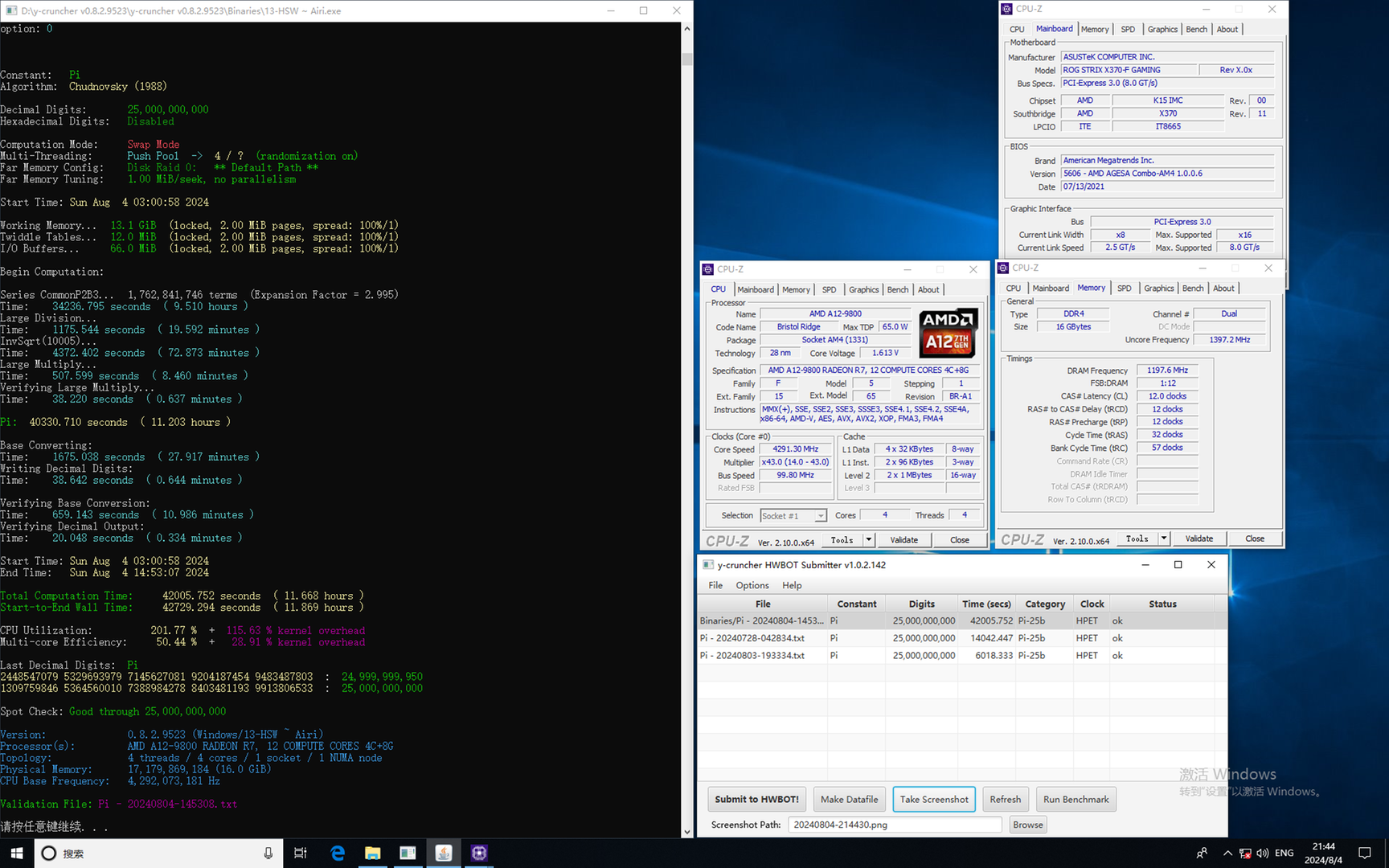Screen dimensions: 1389x868
Task: Switch to the CPU-Z taskbar icon
Action: (479, 853)
